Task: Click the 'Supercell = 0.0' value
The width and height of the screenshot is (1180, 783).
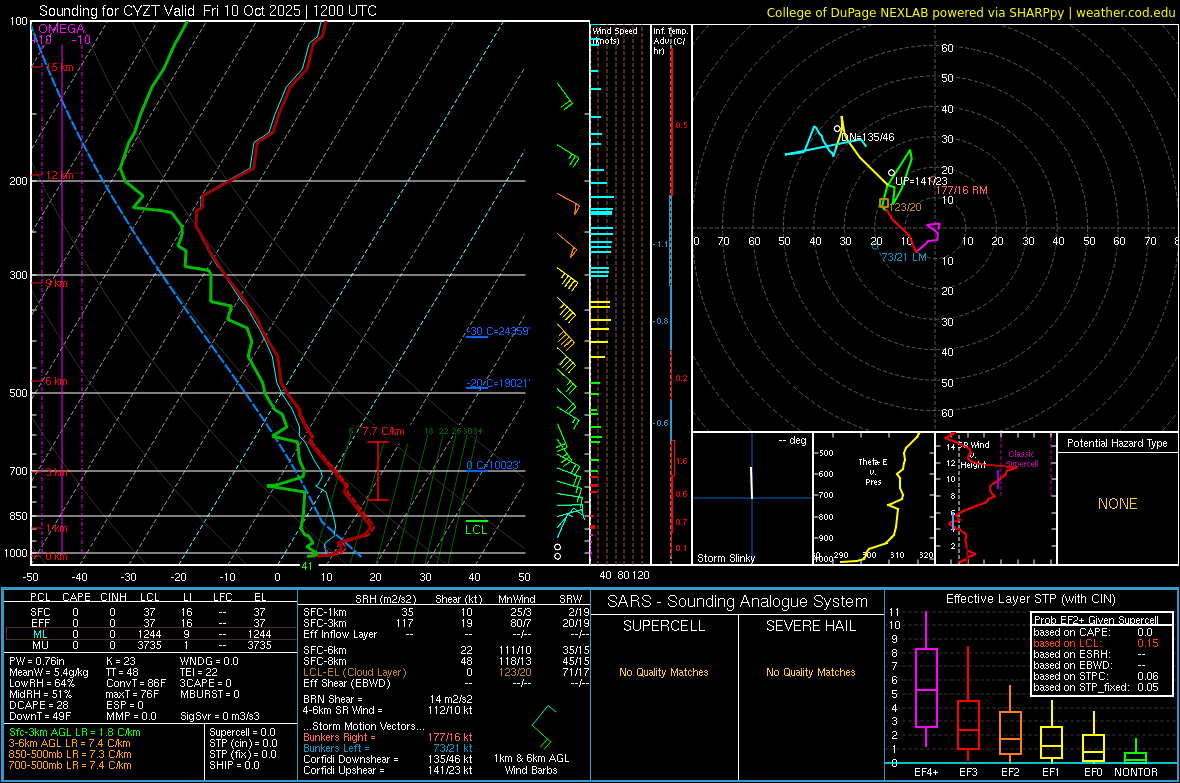Action: click(242, 732)
